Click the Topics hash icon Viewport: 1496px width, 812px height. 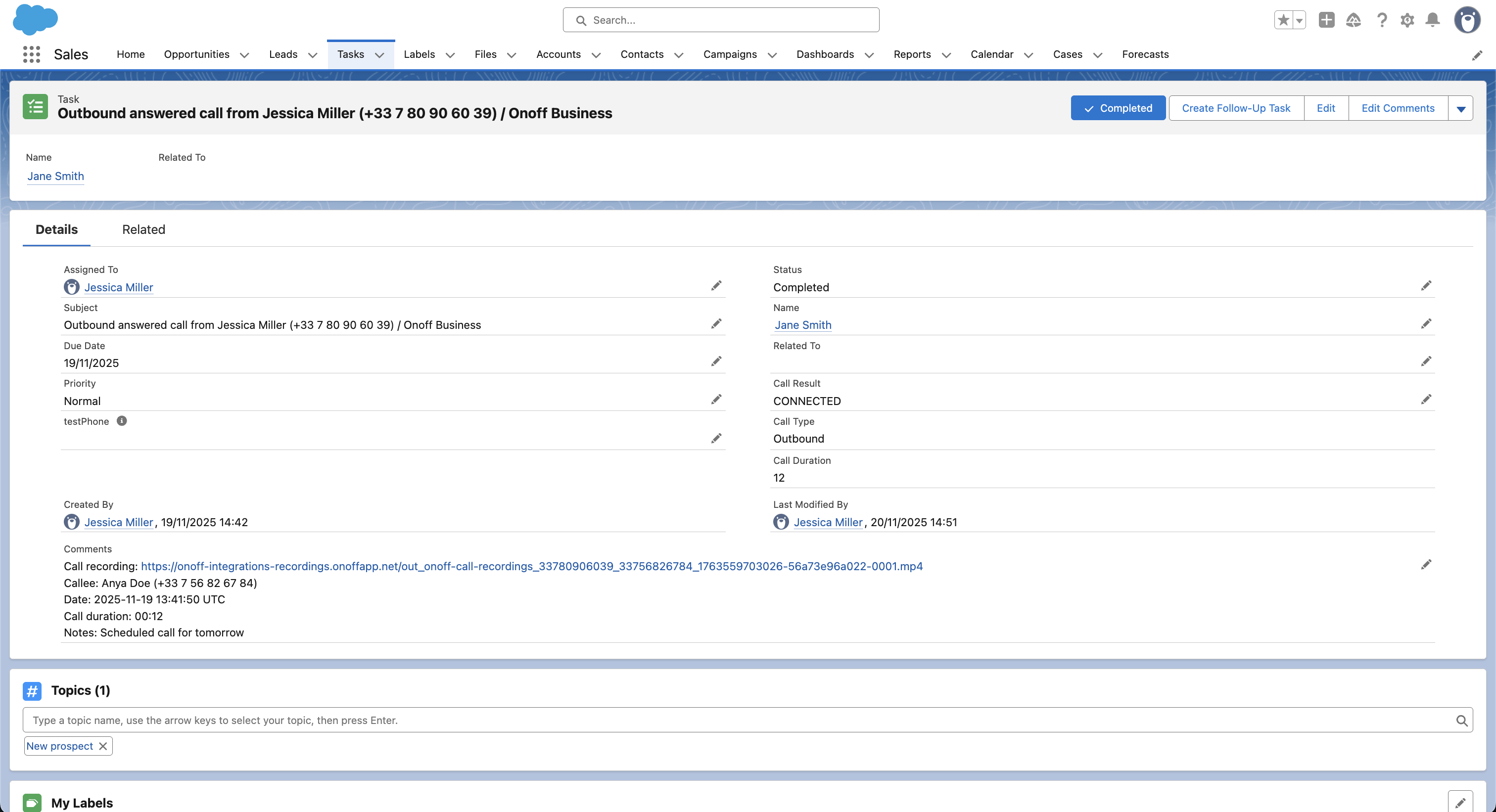point(32,691)
